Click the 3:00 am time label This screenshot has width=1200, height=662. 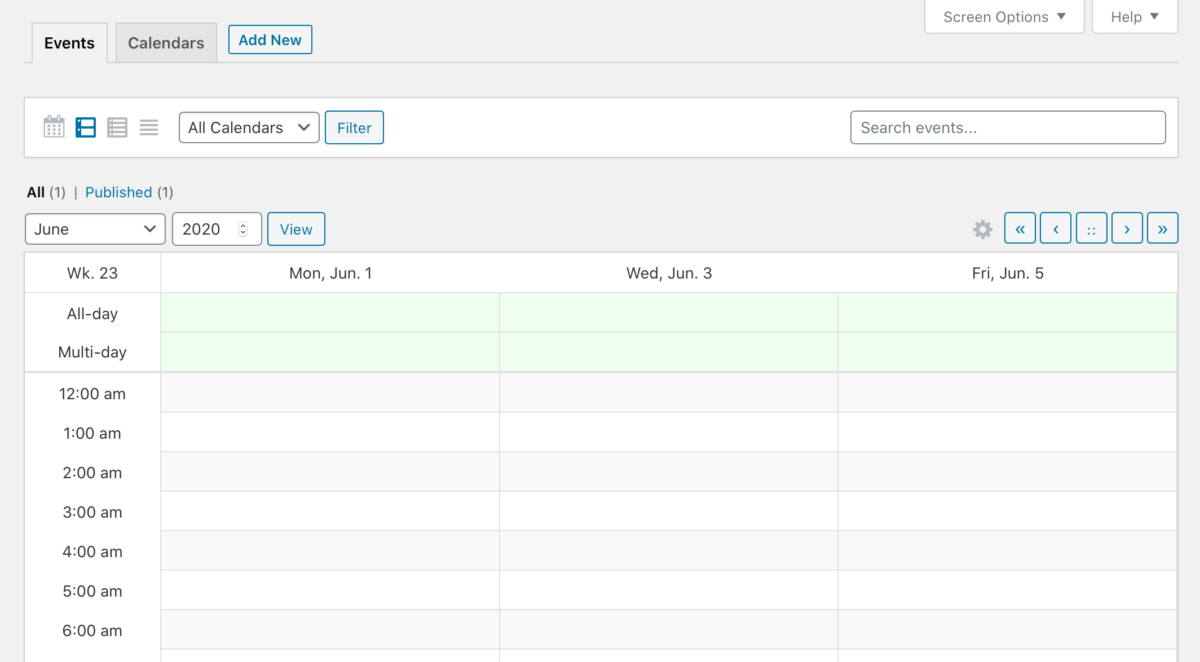92,512
